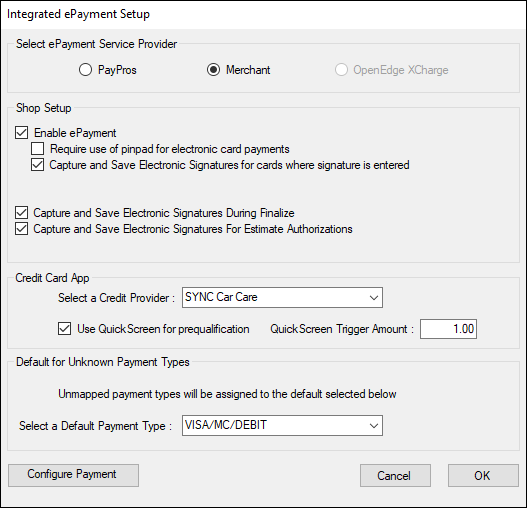Click the 'Unmapped payment types will be assigned' note
The height and width of the screenshot is (508, 527).
(x=227, y=394)
